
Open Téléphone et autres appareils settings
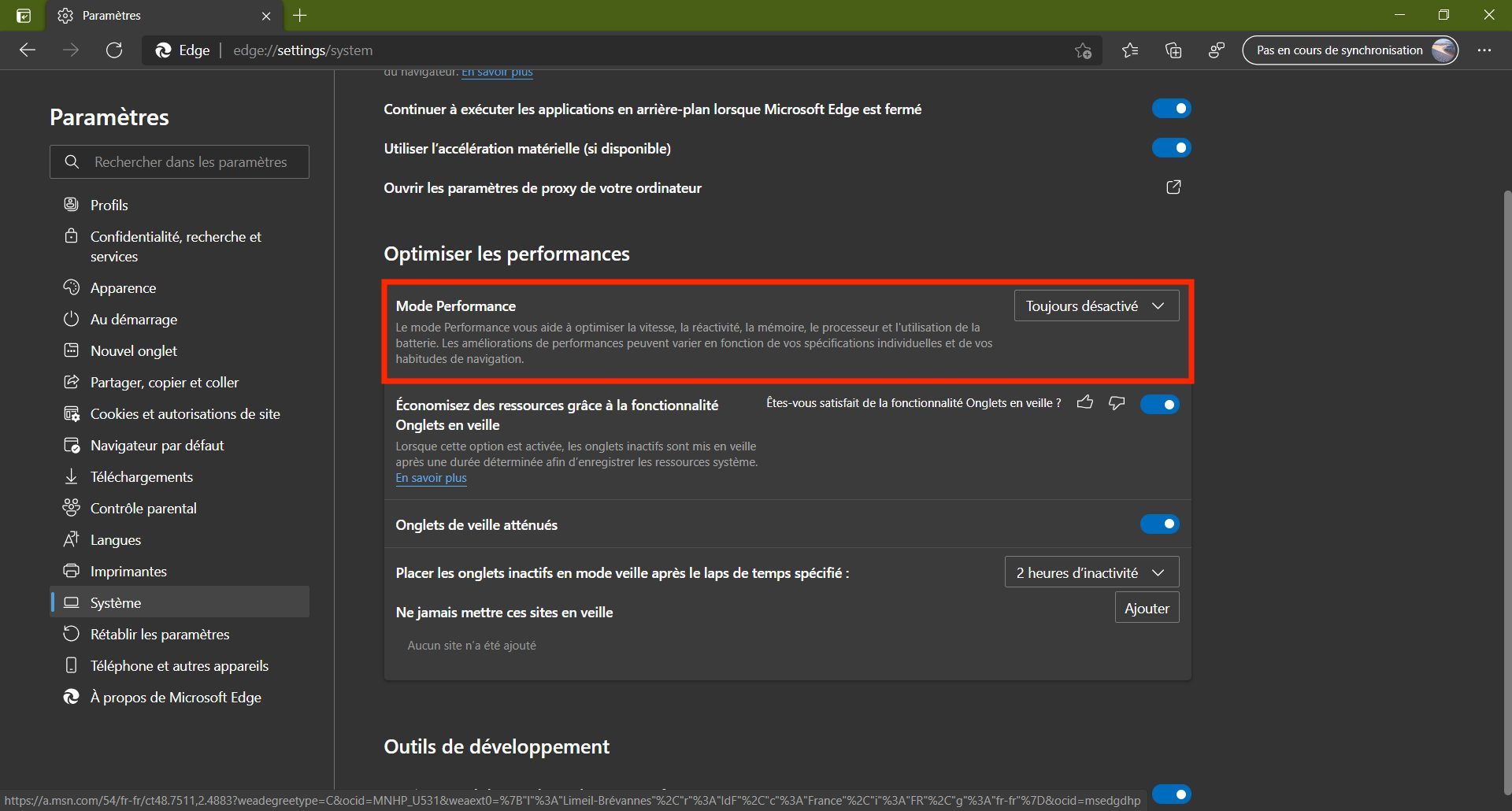click(x=180, y=665)
